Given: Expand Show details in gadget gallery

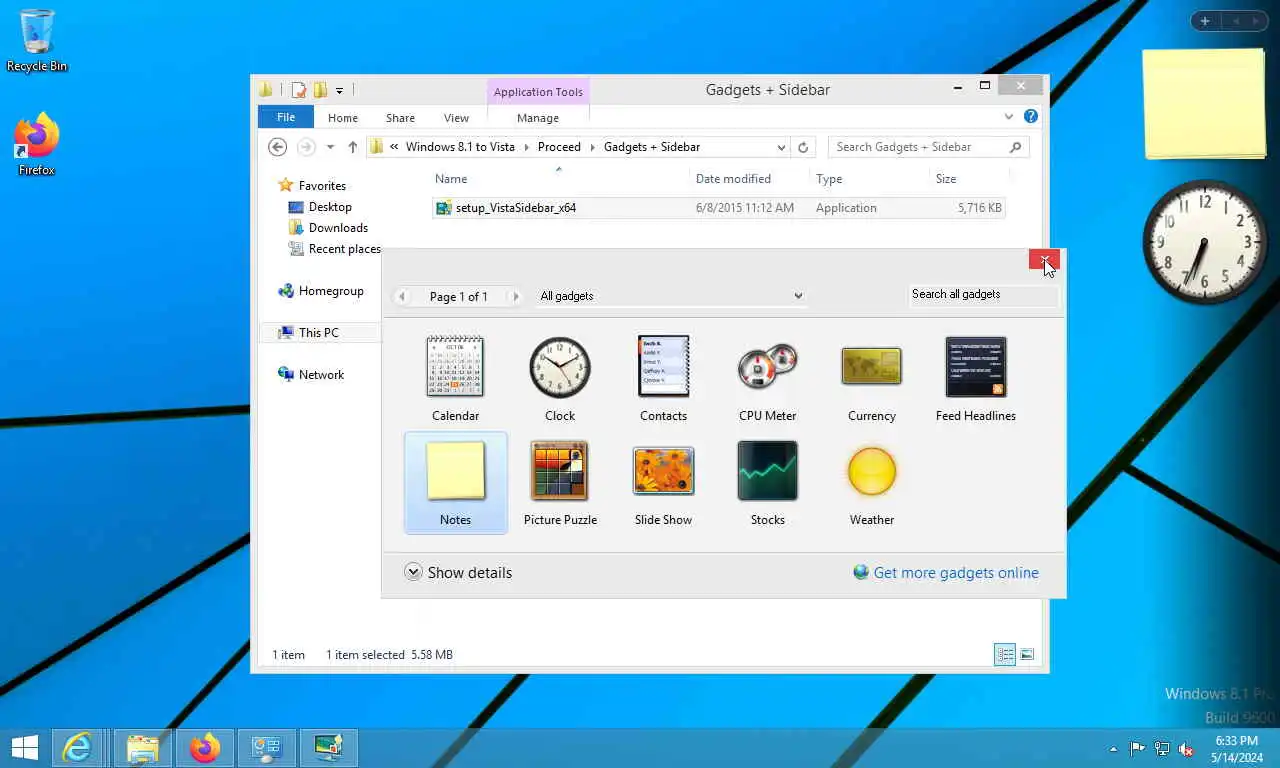Looking at the screenshot, I should click(458, 572).
